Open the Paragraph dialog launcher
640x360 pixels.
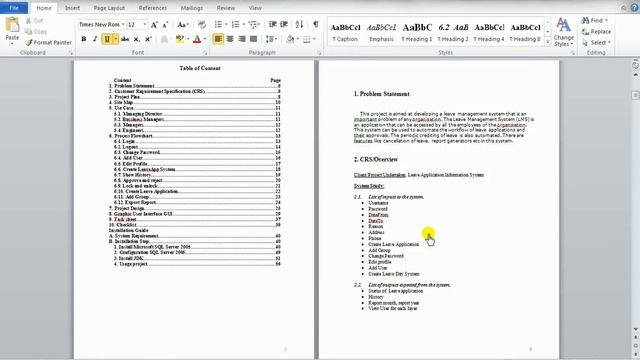point(319,53)
